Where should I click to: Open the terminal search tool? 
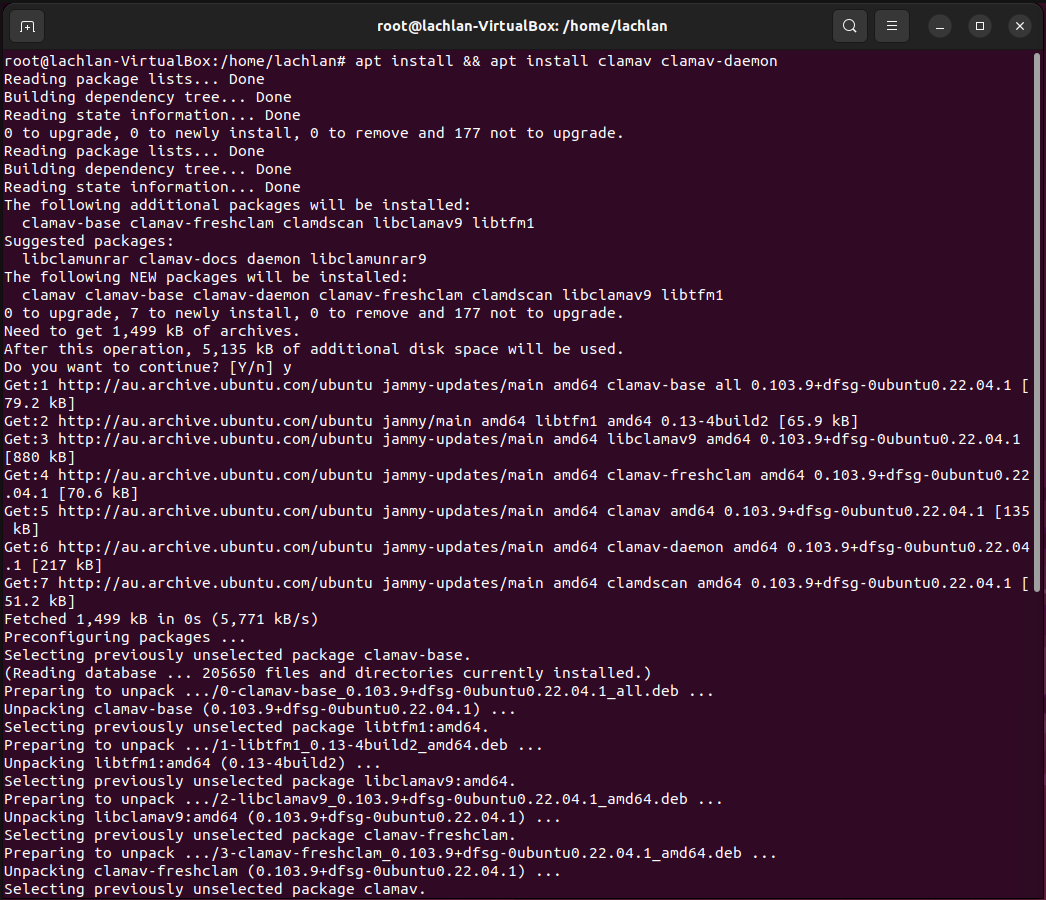pos(849,25)
